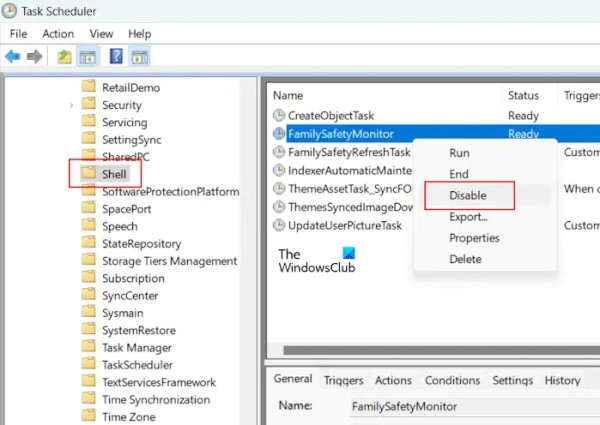This screenshot has height=425, width=600.
Task: Switch to the Actions tab
Action: (x=393, y=380)
